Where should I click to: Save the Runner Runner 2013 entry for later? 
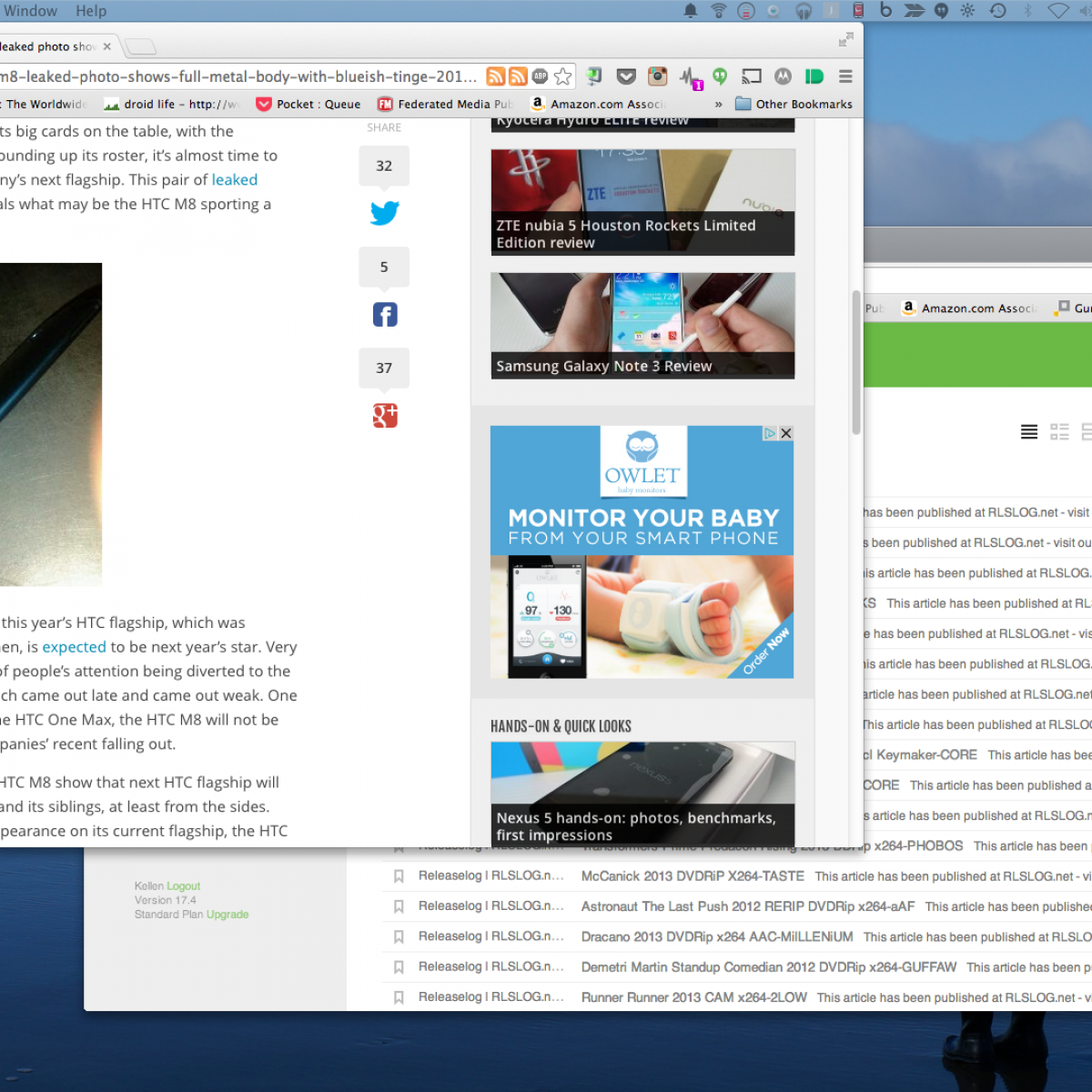tap(399, 997)
